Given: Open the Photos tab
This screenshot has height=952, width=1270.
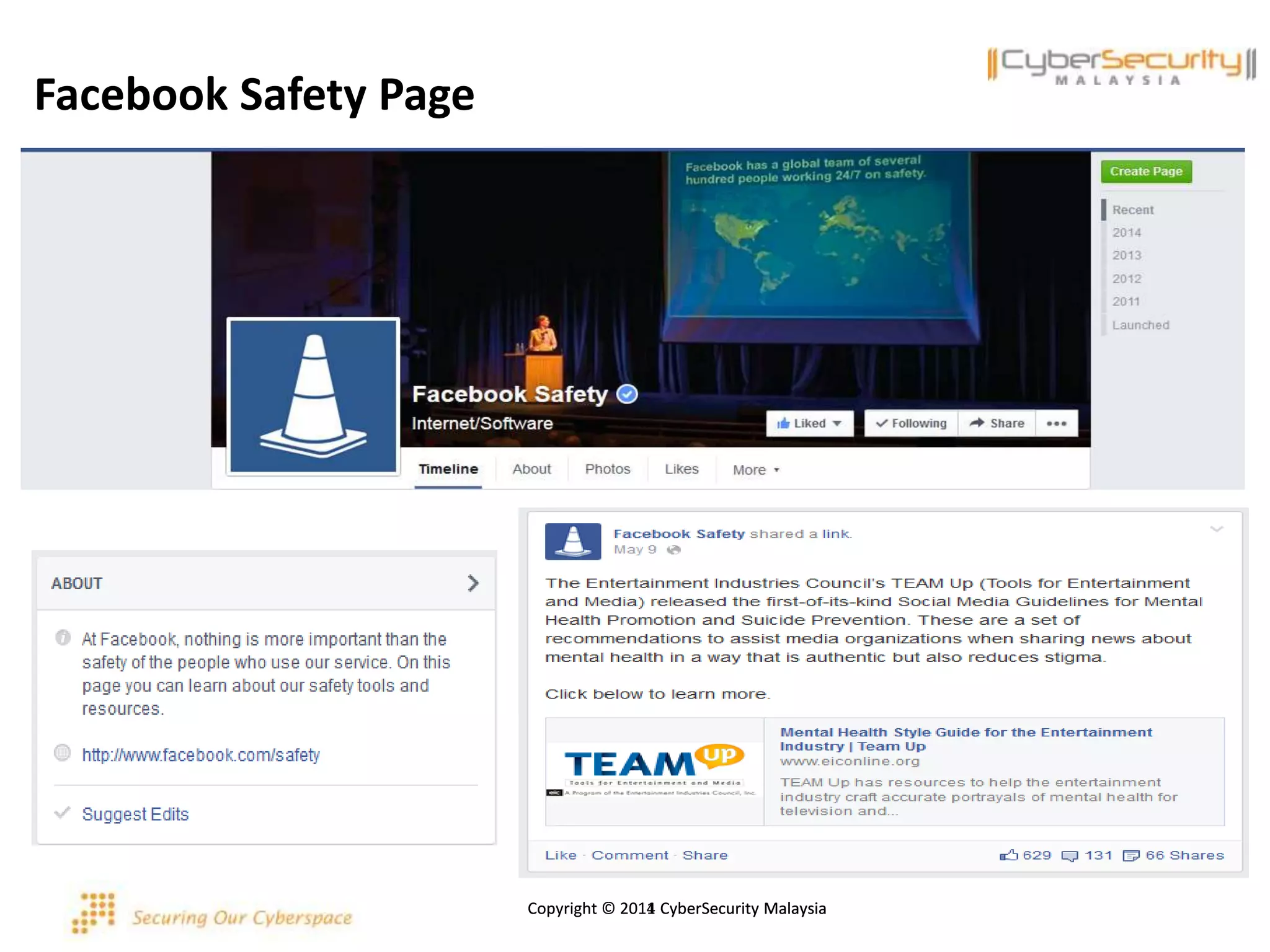Looking at the screenshot, I should [608, 469].
